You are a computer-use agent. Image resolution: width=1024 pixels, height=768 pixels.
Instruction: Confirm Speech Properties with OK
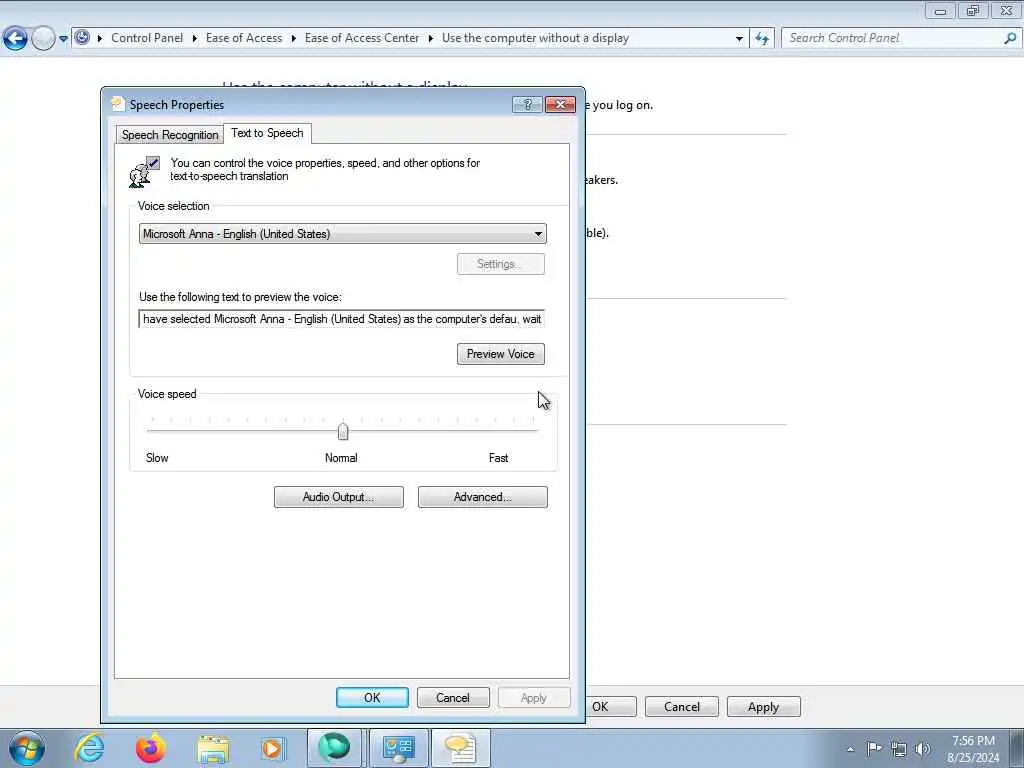372,697
